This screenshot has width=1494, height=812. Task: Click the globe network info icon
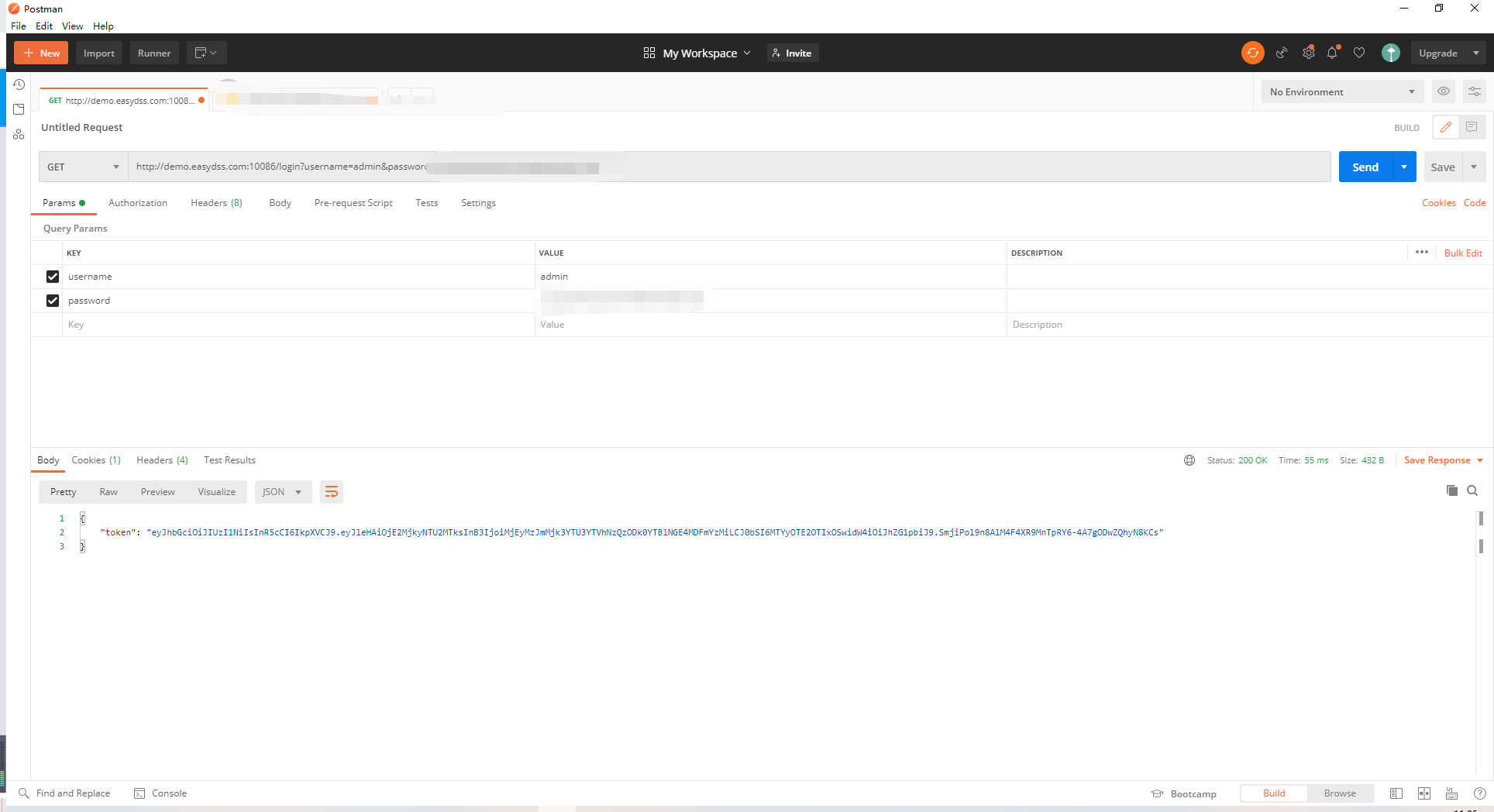click(x=1189, y=460)
